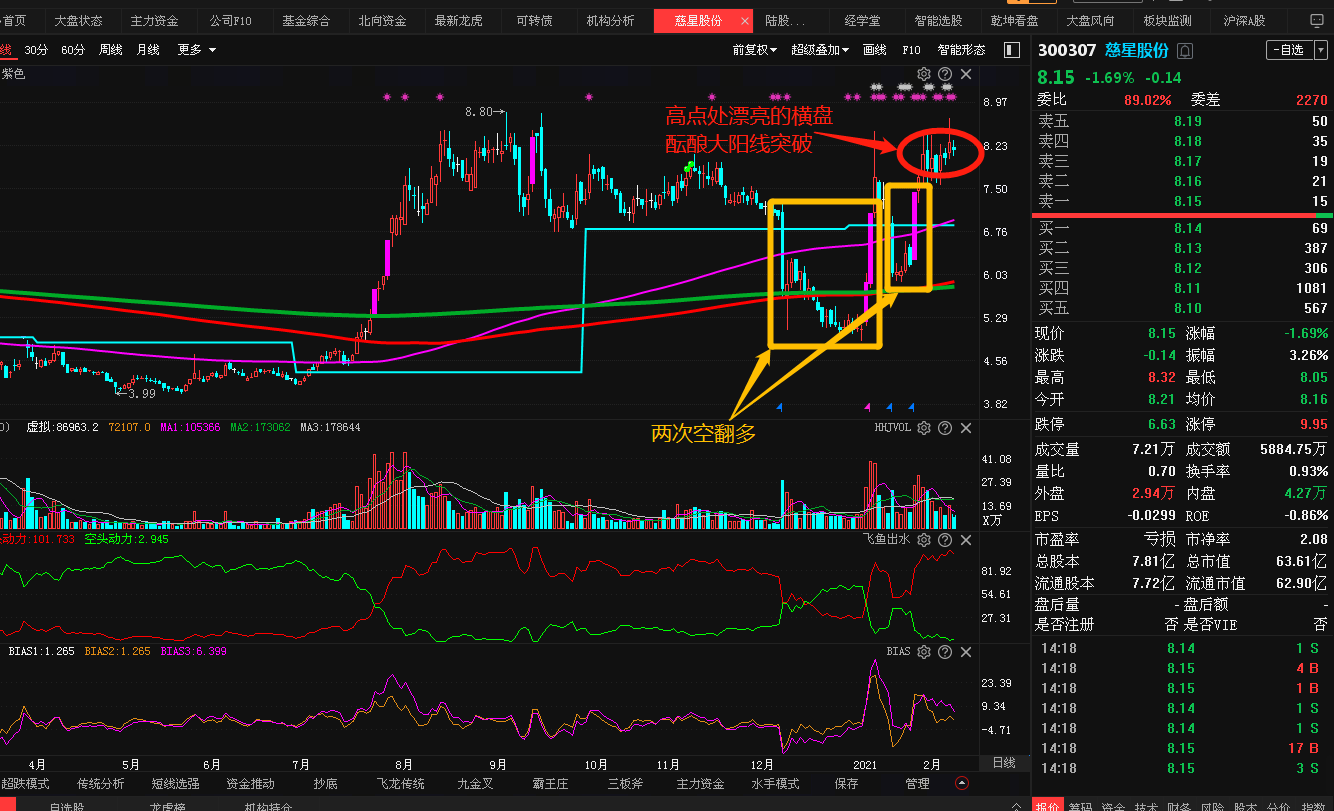Image resolution: width=1334 pixels, height=811 pixels.
Task: Close the main chart indicator overlay
Action: click(x=966, y=74)
